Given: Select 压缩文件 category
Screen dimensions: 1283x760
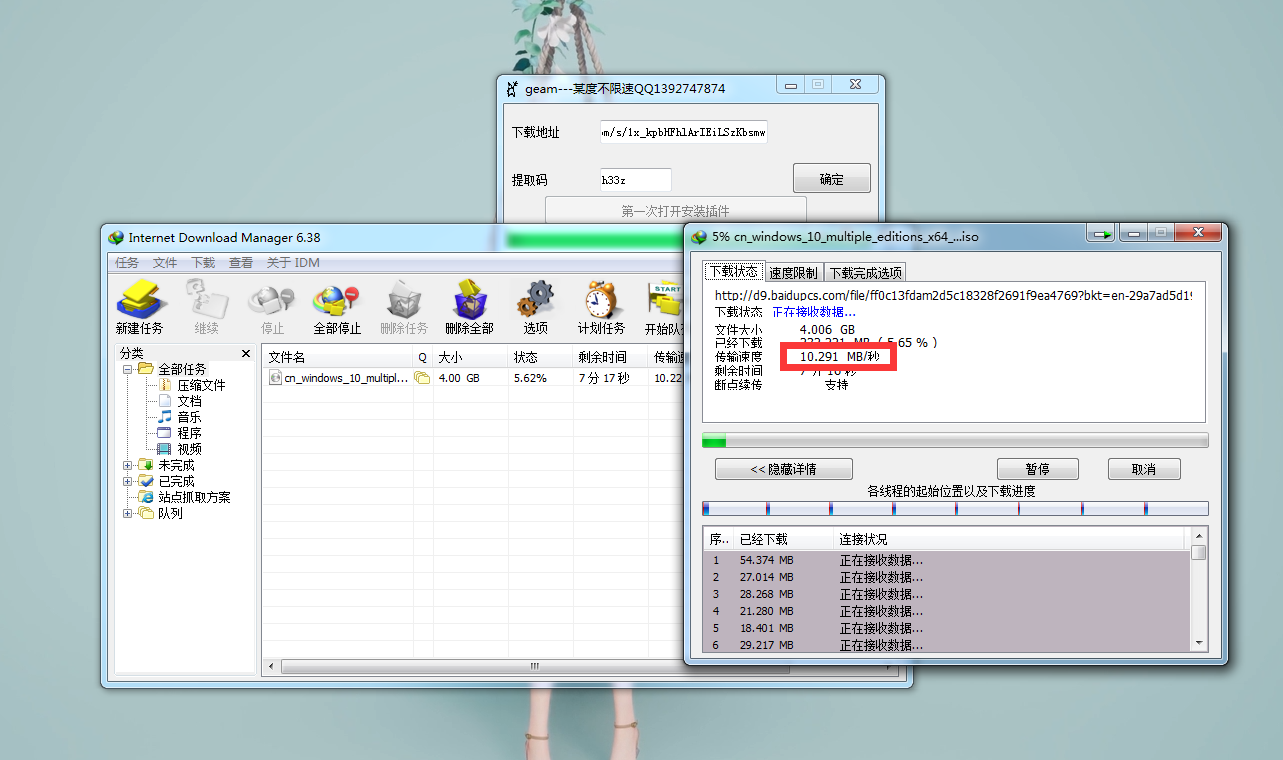Looking at the screenshot, I should 201,385.
